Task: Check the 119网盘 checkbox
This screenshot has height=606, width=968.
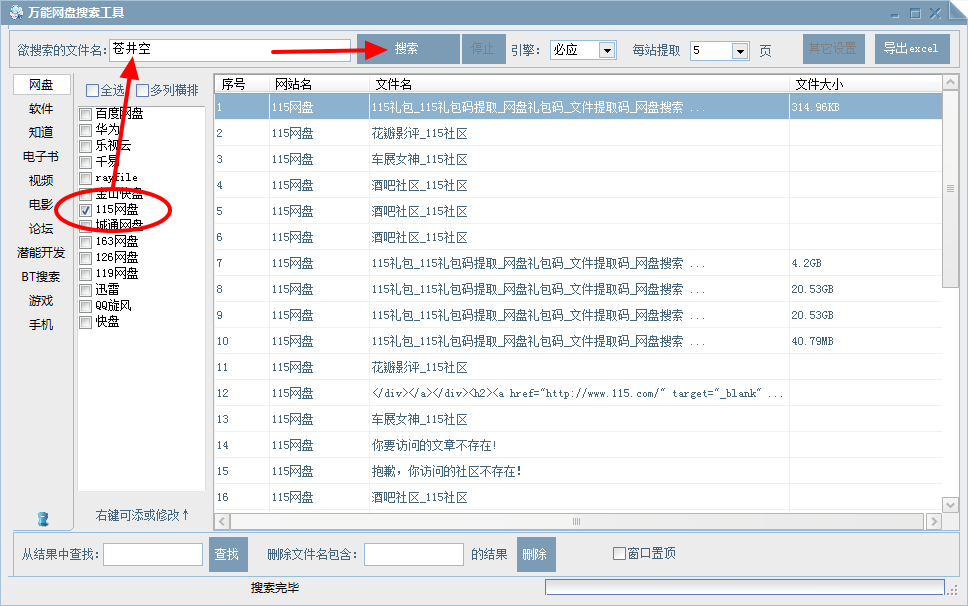Action: click(x=86, y=275)
